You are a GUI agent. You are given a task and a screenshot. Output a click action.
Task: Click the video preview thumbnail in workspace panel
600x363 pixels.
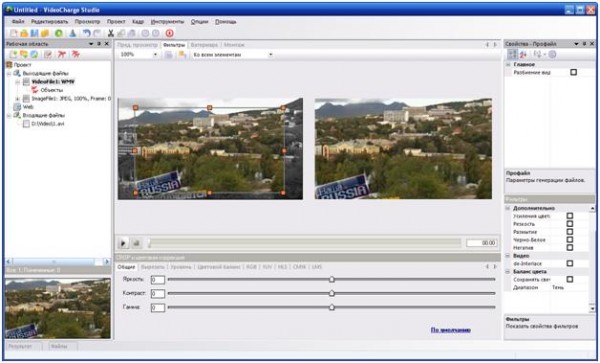pyautogui.click(x=58, y=308)
